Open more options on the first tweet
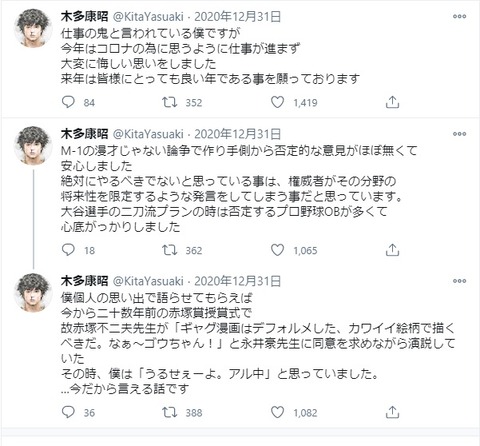Viewport: 480px width, 446px height. tap(459, 16)
